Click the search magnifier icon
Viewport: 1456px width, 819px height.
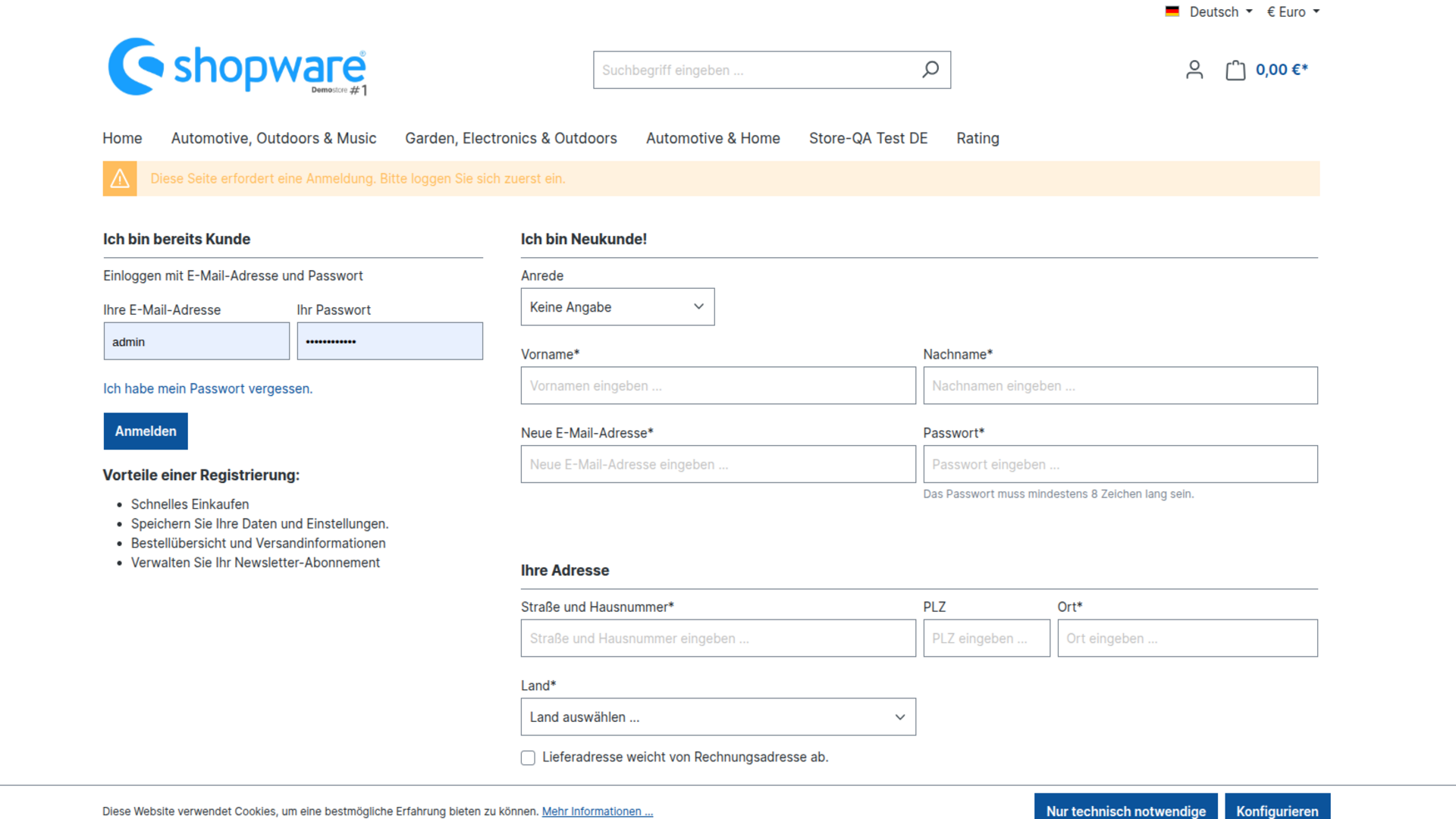[x=930, y=70]
